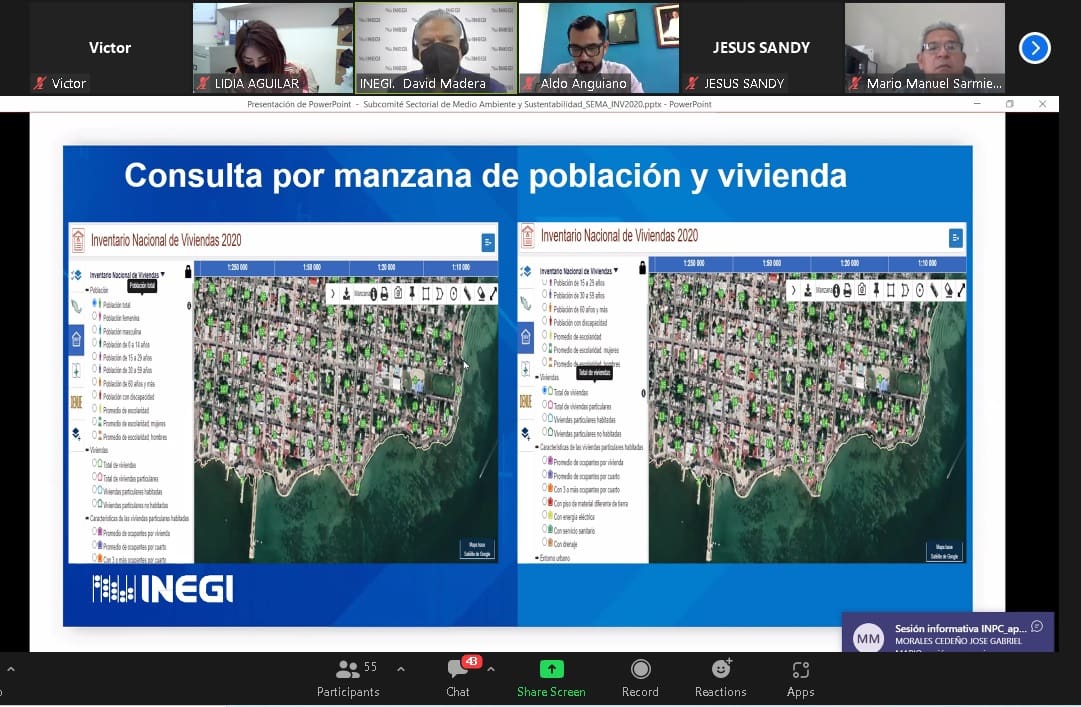The width and height of the screenshot is (1081, 707).
Task: Click the printer icon in right map toolbar
Action: [x=847, y=291]
